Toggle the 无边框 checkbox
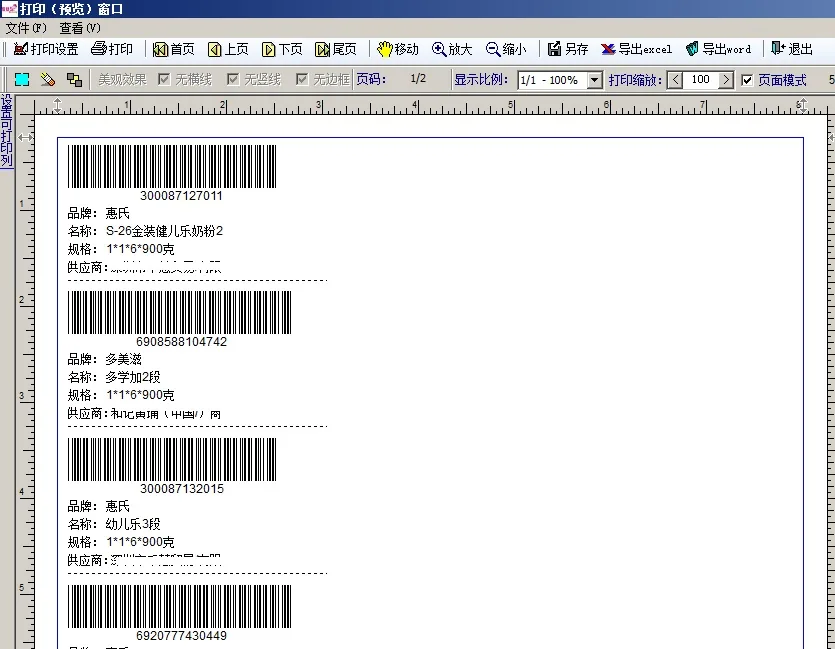Image resolution: width=835 pixels, height=649 pixels. coord(302,79)
